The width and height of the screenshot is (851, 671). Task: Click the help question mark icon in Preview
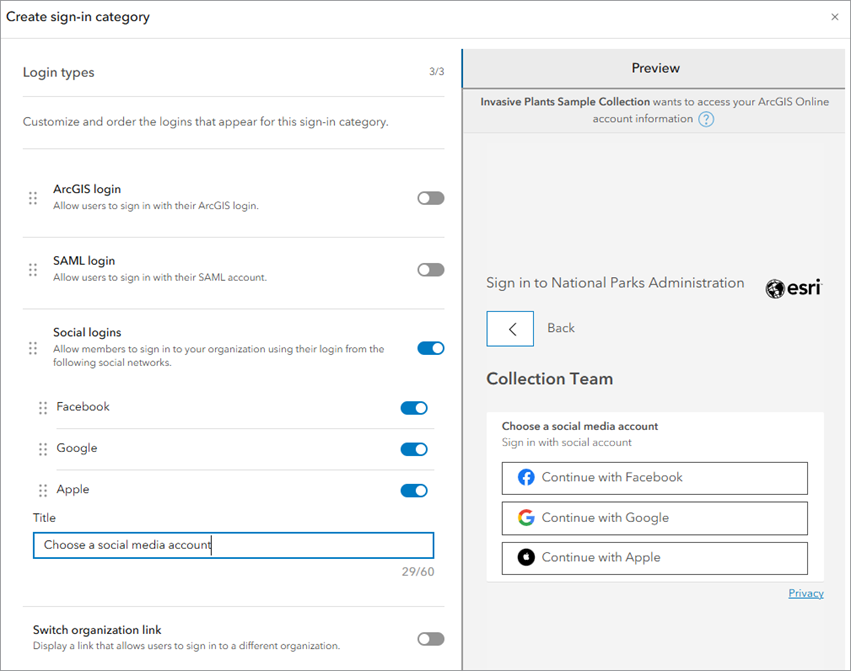coord(707,119)
